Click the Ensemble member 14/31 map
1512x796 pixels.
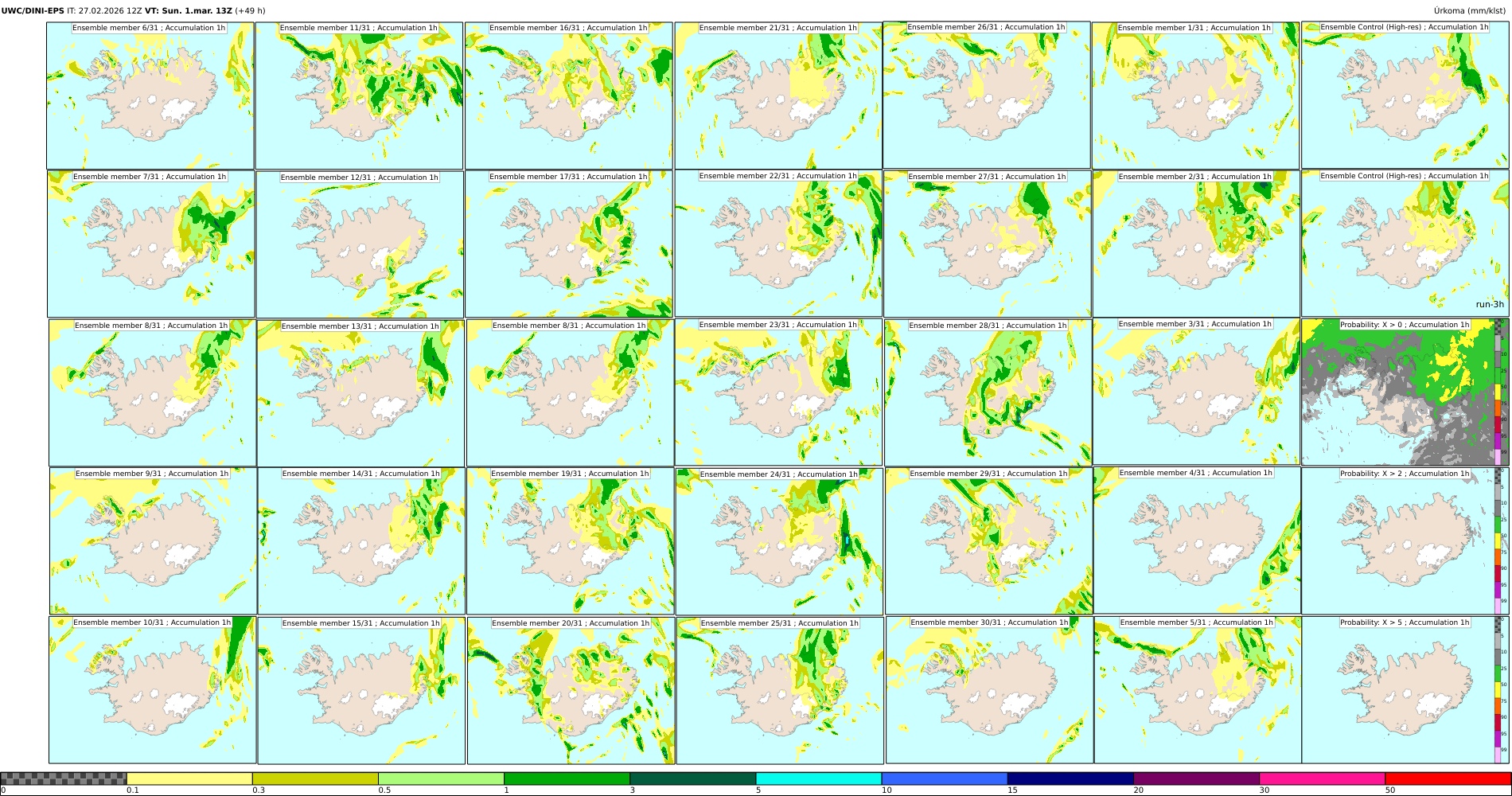pos(361,541)
